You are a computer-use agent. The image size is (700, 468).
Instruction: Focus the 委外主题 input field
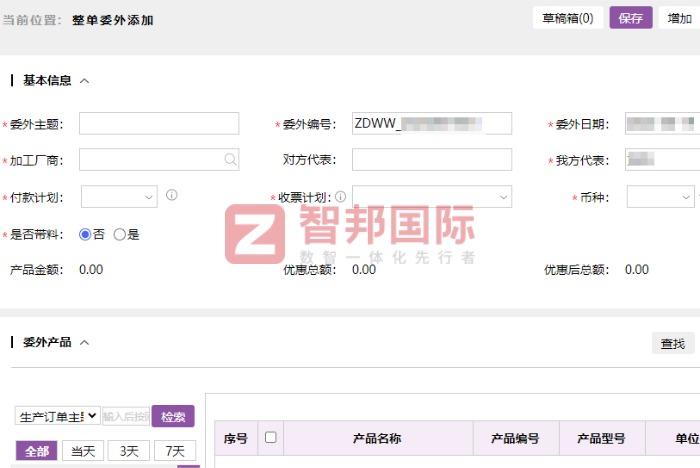(159, 124)
